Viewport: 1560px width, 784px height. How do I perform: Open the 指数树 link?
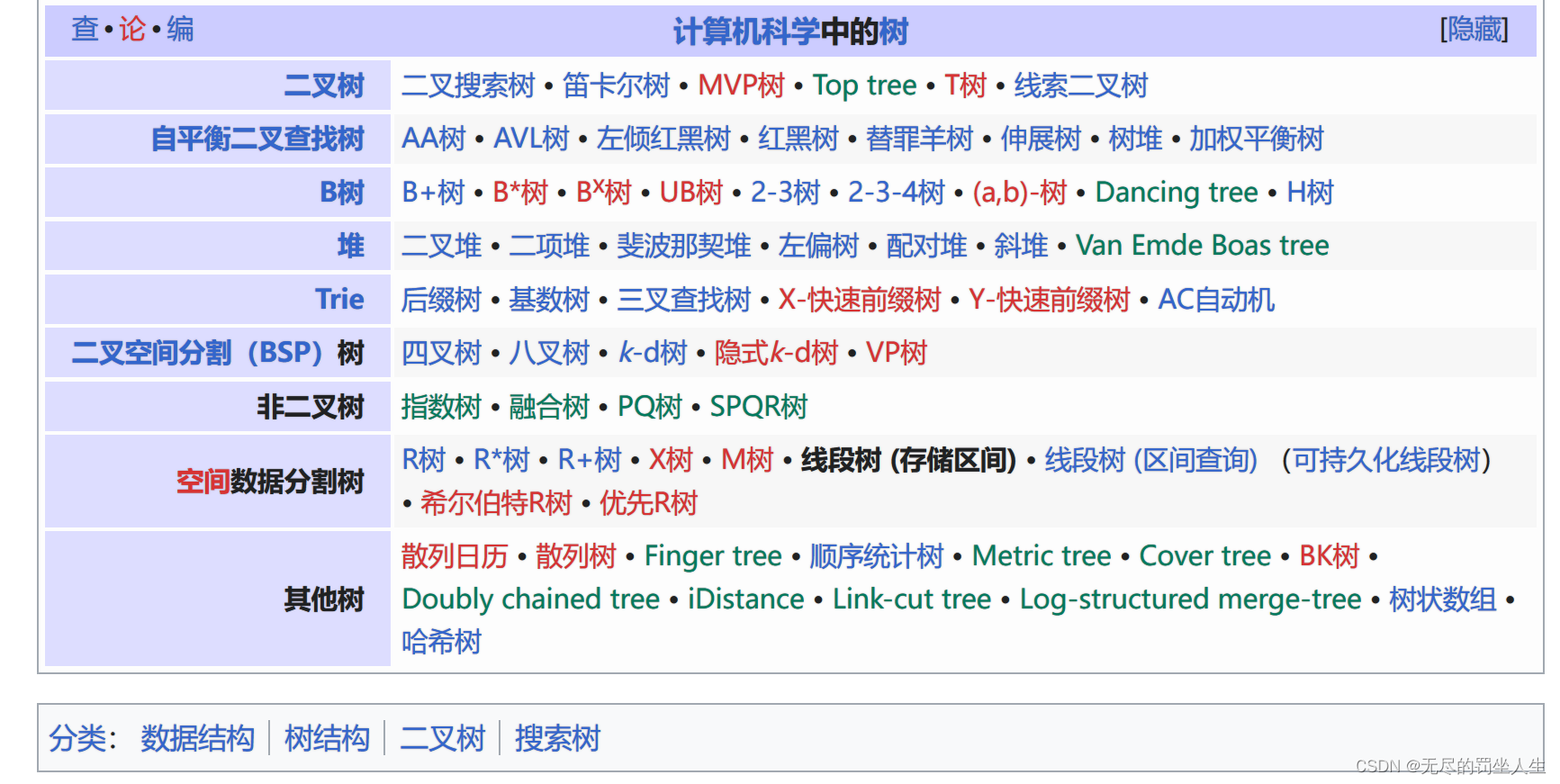pyautogui.click(x=442, y=406)
